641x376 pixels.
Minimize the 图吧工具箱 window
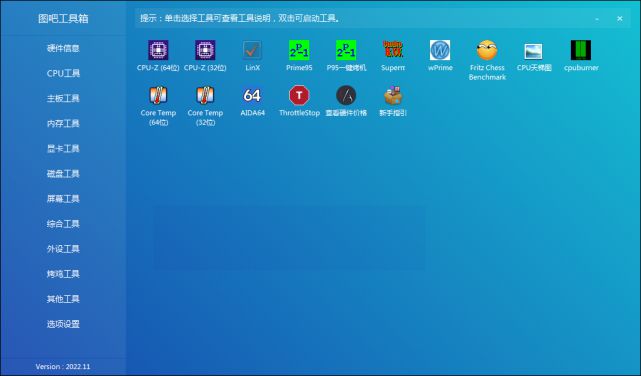[597, 19]
